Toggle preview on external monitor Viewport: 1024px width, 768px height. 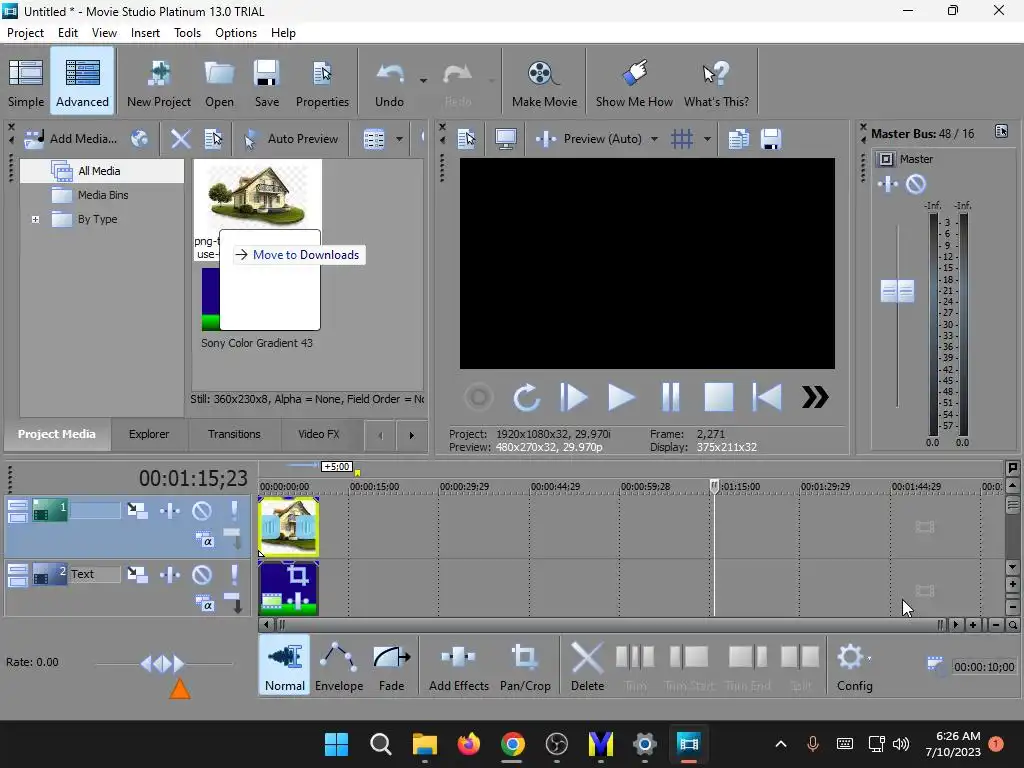pos(505,138)
